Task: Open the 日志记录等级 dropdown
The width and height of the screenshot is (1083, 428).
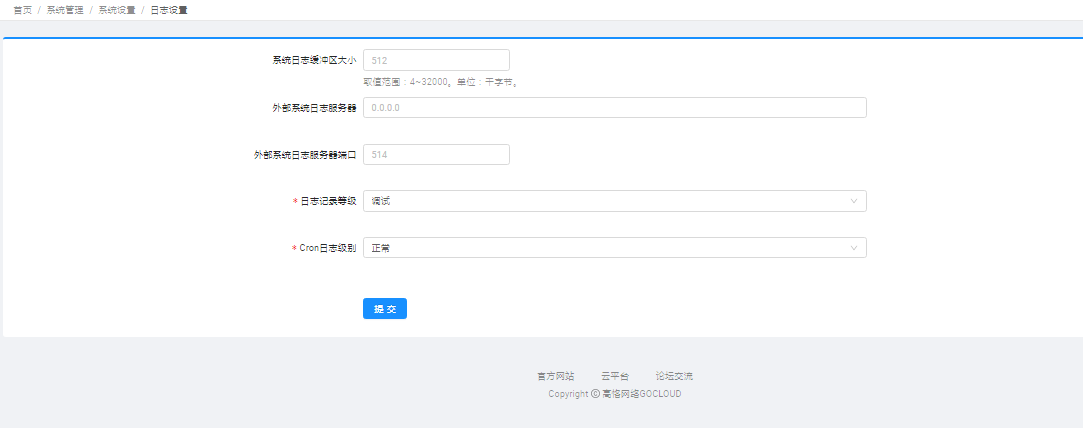Action: (615, 201)
